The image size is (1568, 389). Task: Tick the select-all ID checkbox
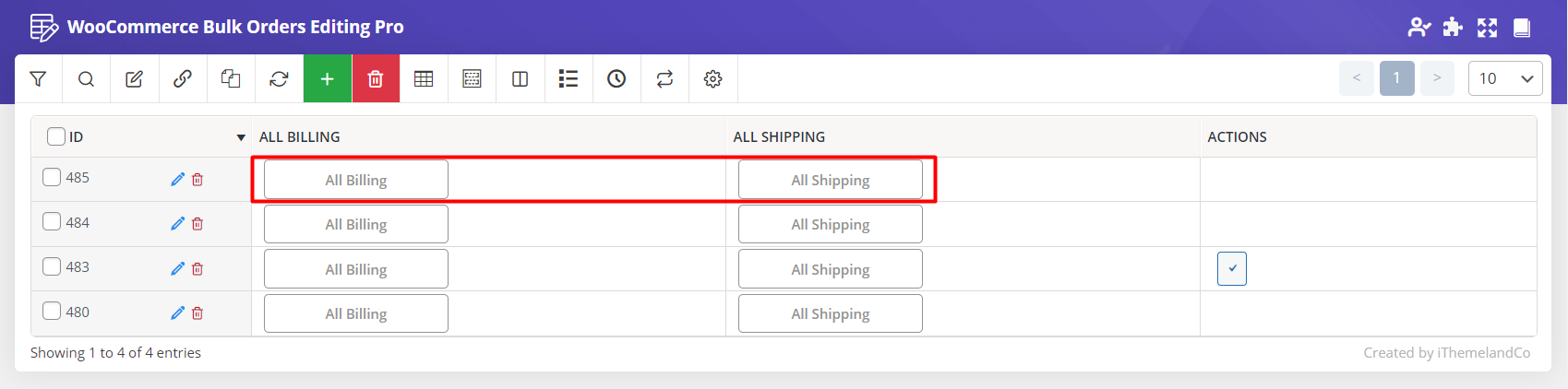[x=56, y=136]
